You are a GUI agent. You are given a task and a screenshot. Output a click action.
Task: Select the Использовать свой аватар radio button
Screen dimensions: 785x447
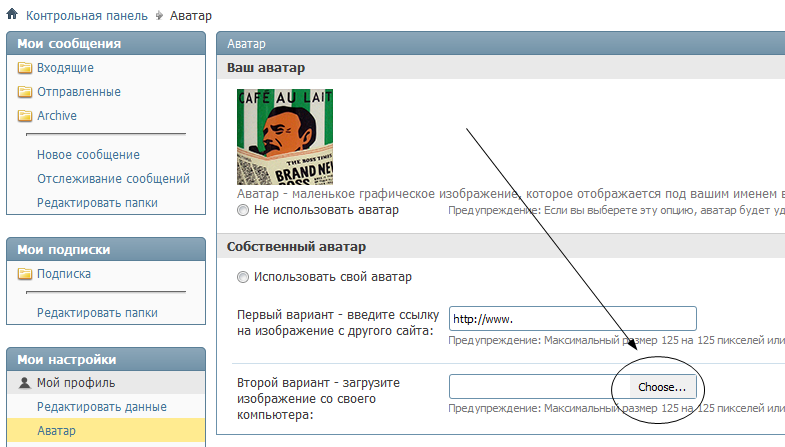243,277
